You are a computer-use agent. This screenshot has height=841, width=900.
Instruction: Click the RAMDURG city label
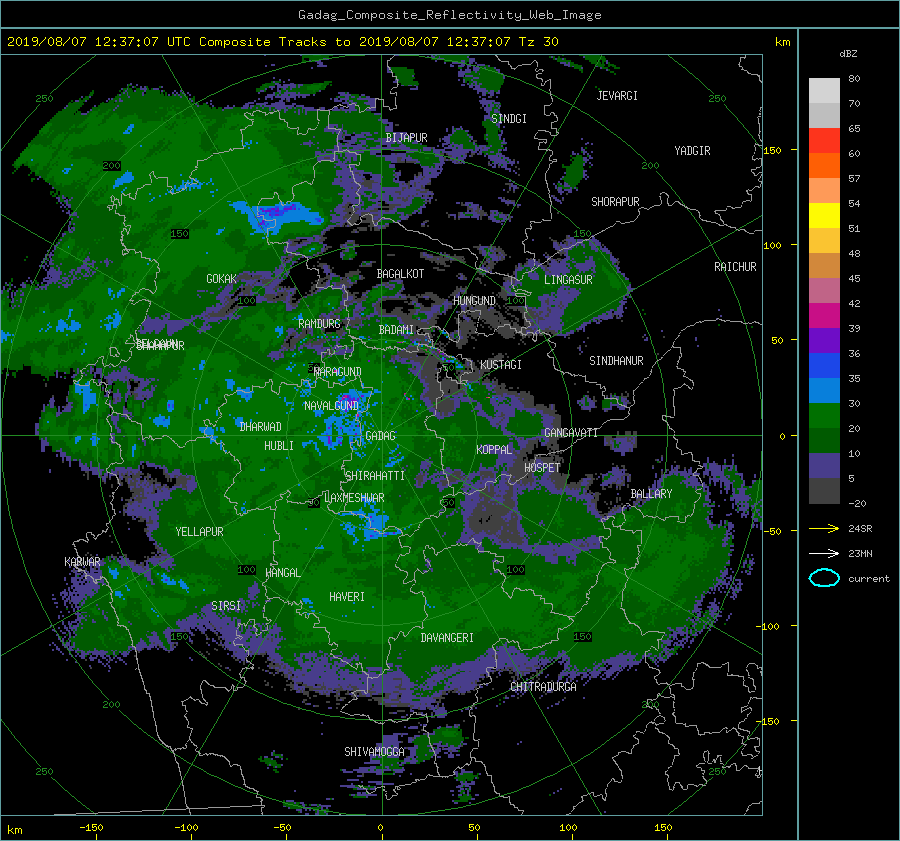coord(319,324)
